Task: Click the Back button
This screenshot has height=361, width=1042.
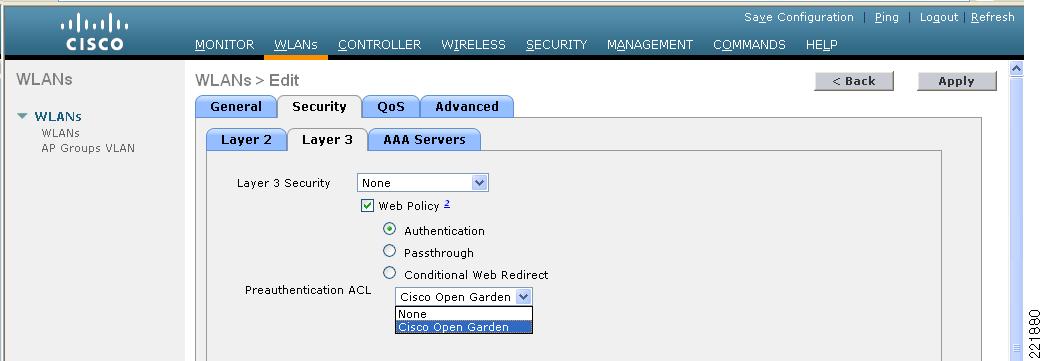Action: [854, 81]
